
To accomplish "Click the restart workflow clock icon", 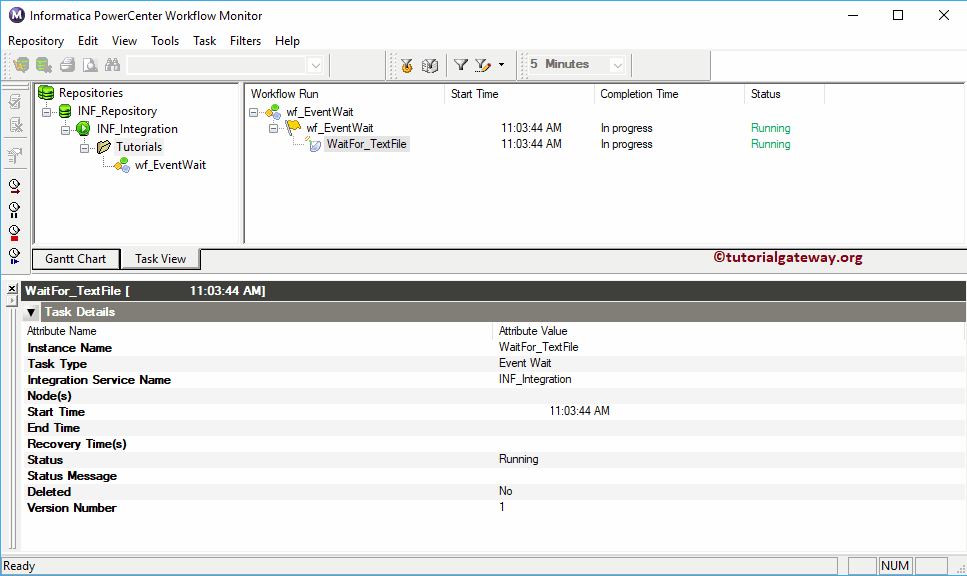I will click(14, 185).
